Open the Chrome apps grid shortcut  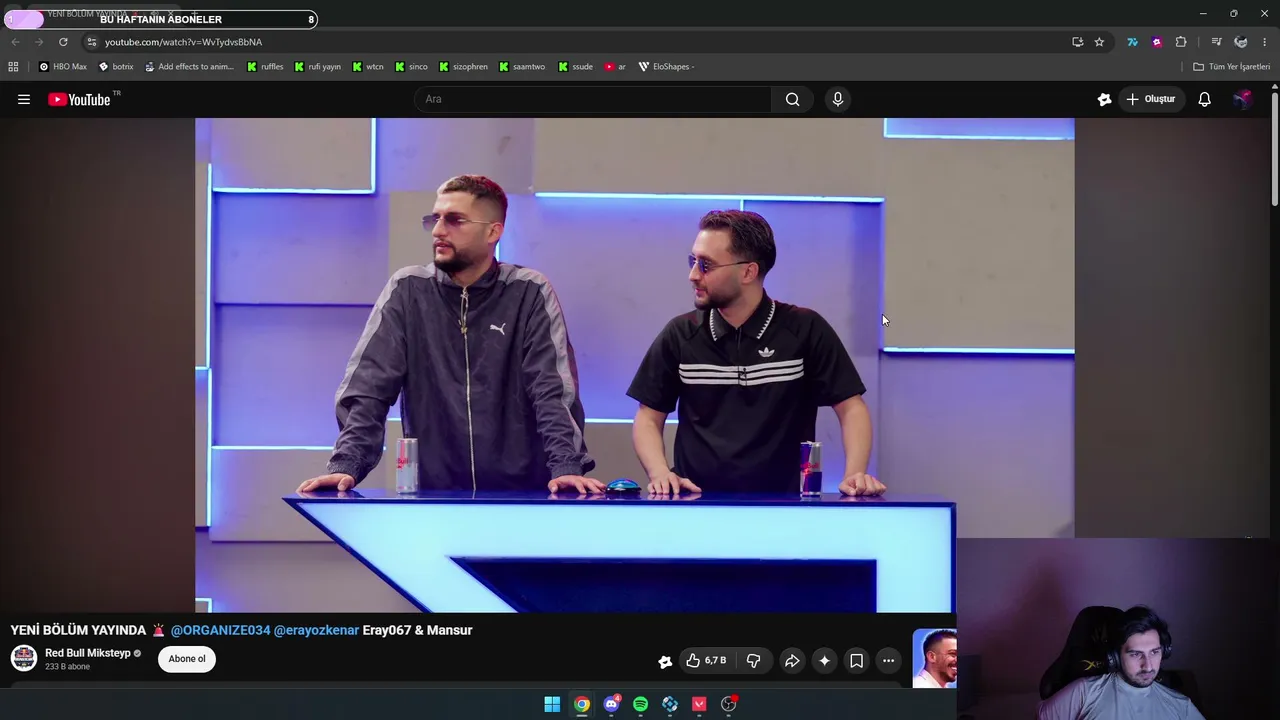point(13,67)
